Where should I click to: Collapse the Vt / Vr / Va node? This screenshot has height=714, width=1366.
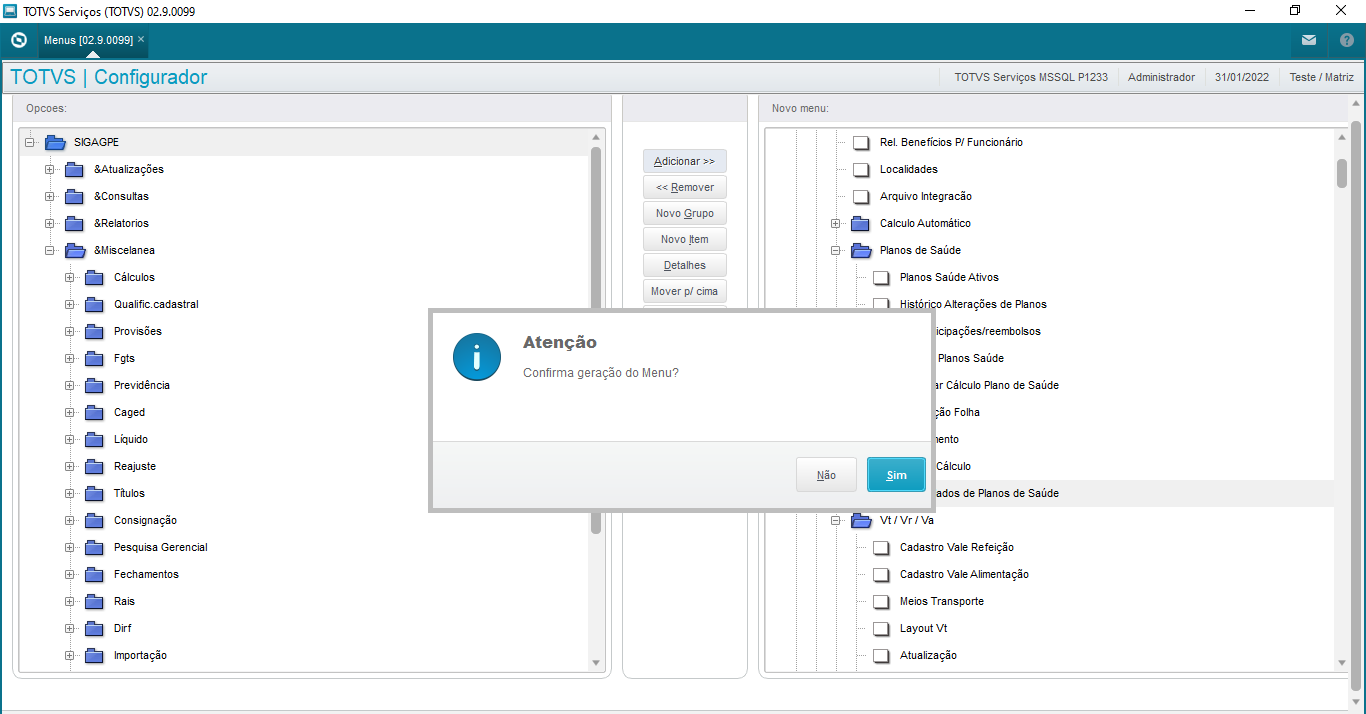coord(836,520)
